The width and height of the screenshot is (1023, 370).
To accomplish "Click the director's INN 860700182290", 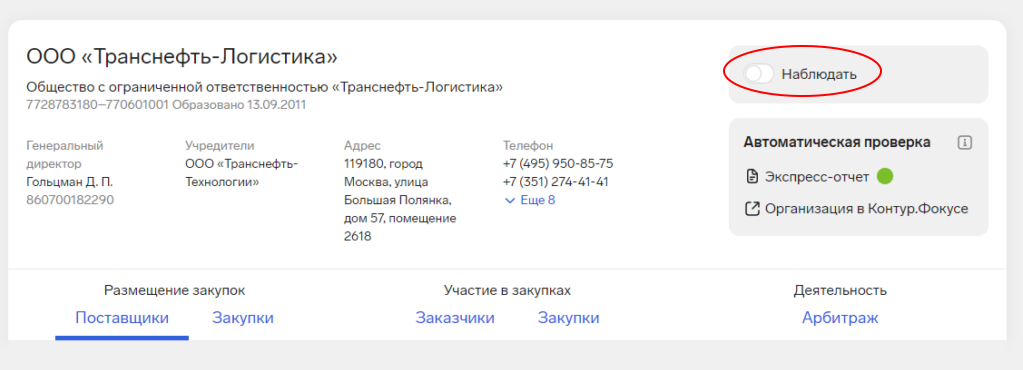I will point(70,200).
